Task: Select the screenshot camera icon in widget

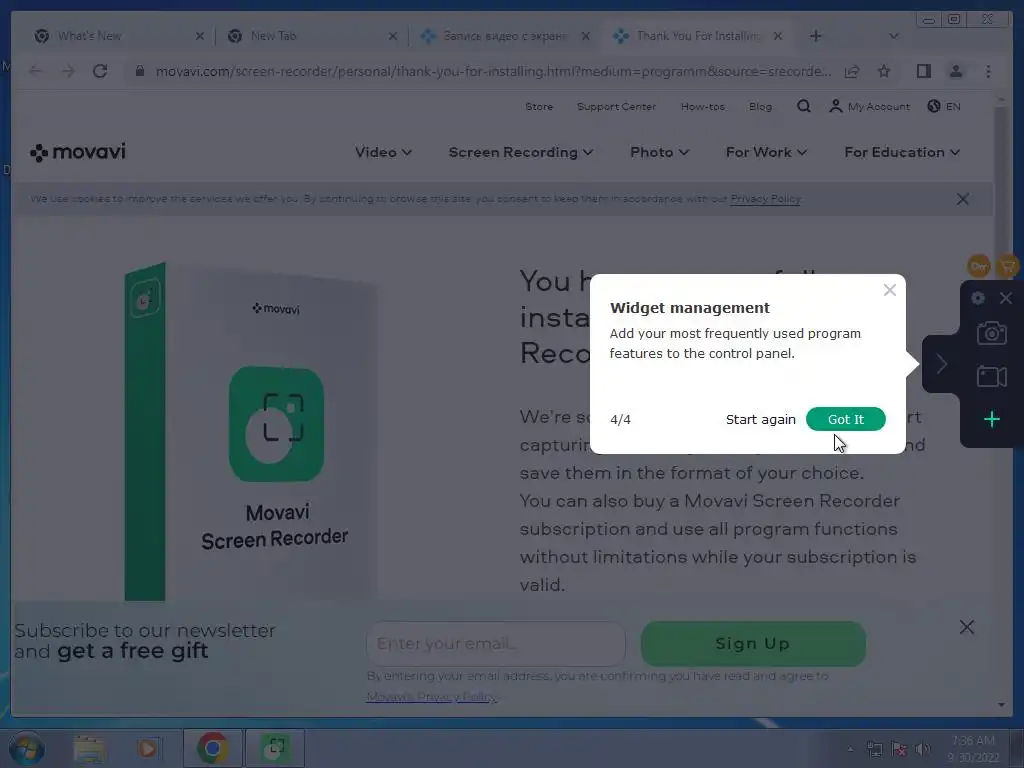Action: (x=991, y=334)
